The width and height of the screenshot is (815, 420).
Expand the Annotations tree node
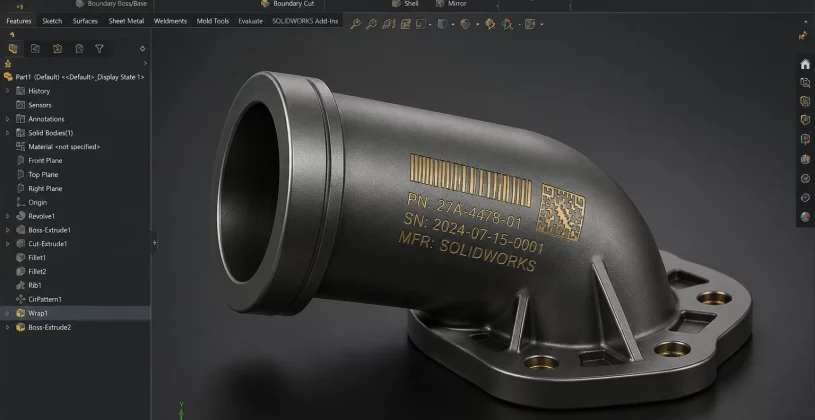coord(7,119)
